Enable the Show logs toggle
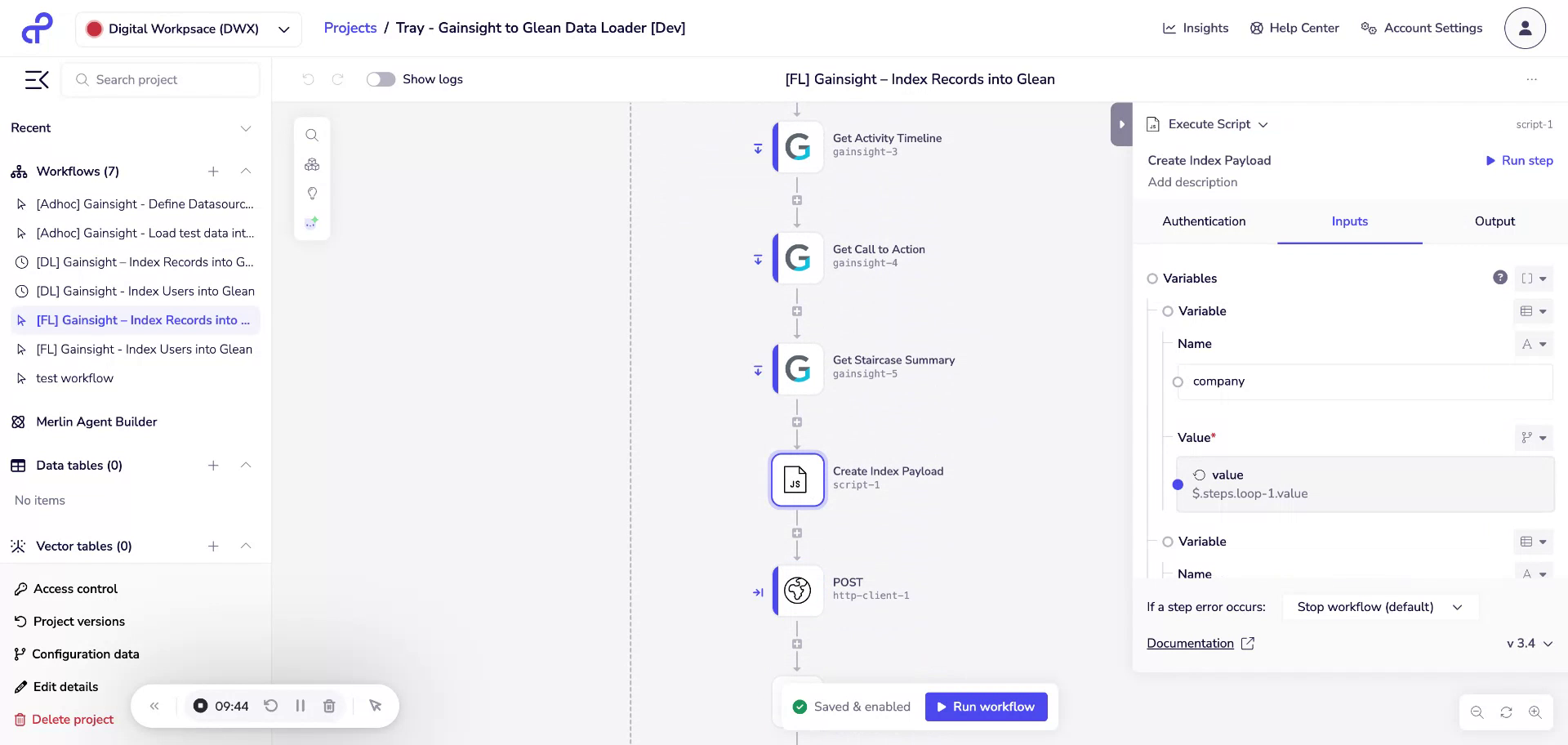 pyautogui.click(x=381, y=79)
